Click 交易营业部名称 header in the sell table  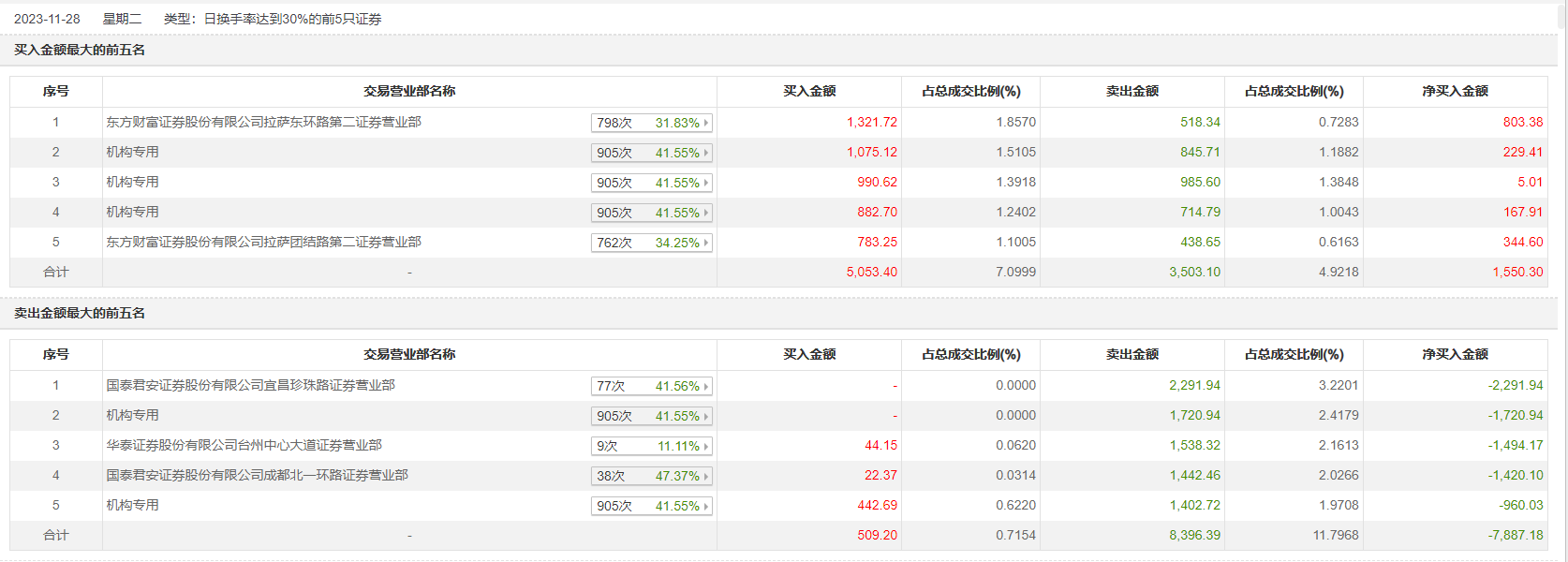pyautogui.click(x=409, y=354)
